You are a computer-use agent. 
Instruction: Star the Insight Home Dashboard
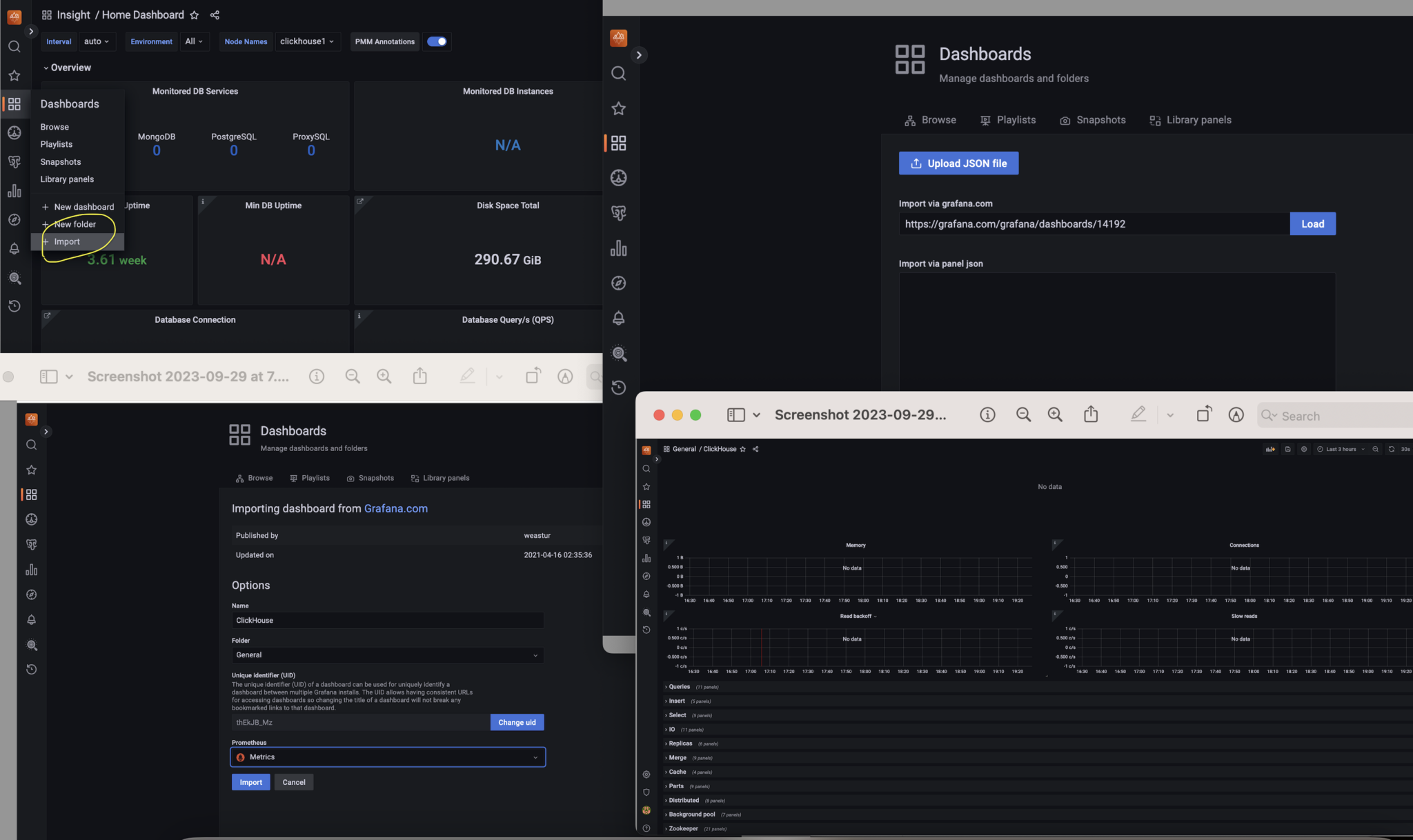click(195, 14)
